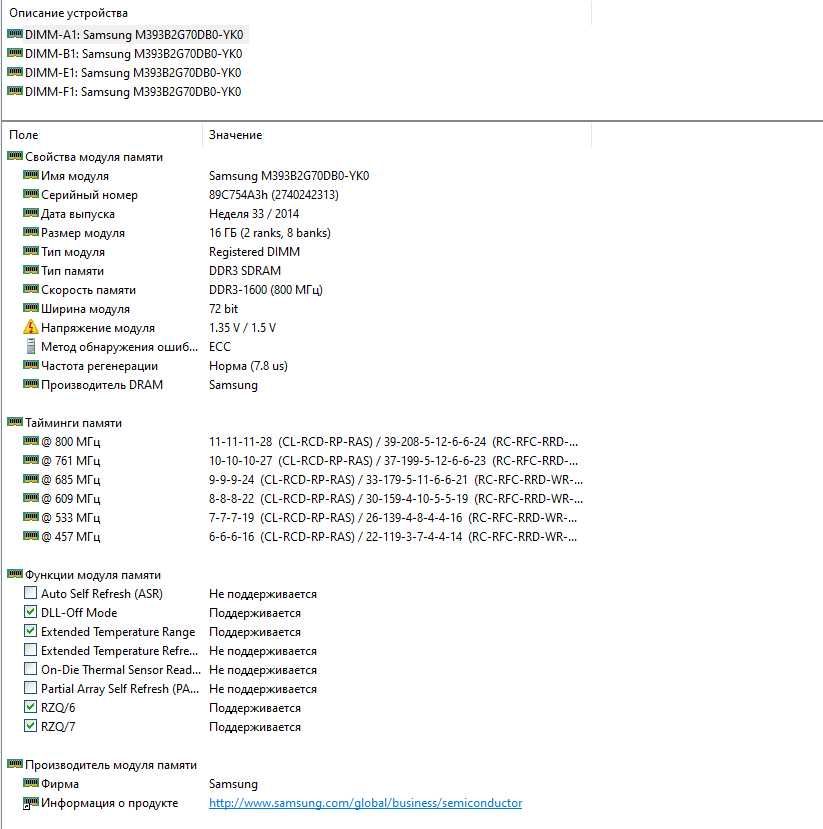Select the 11-11-11-28 timings value
This screenshot has height=829, width=823.
393,441
